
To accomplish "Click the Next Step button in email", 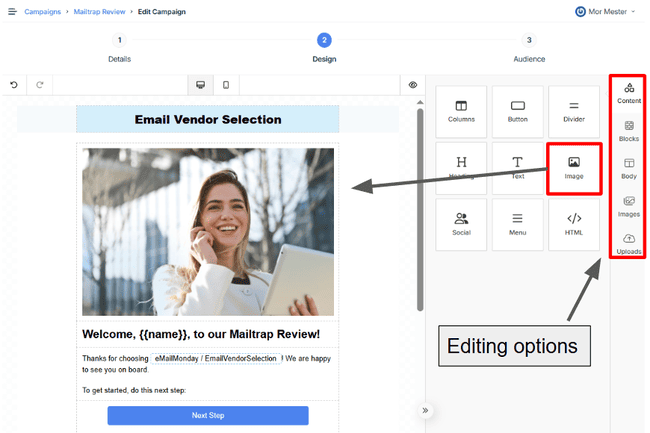I will (x=208, y=415).
